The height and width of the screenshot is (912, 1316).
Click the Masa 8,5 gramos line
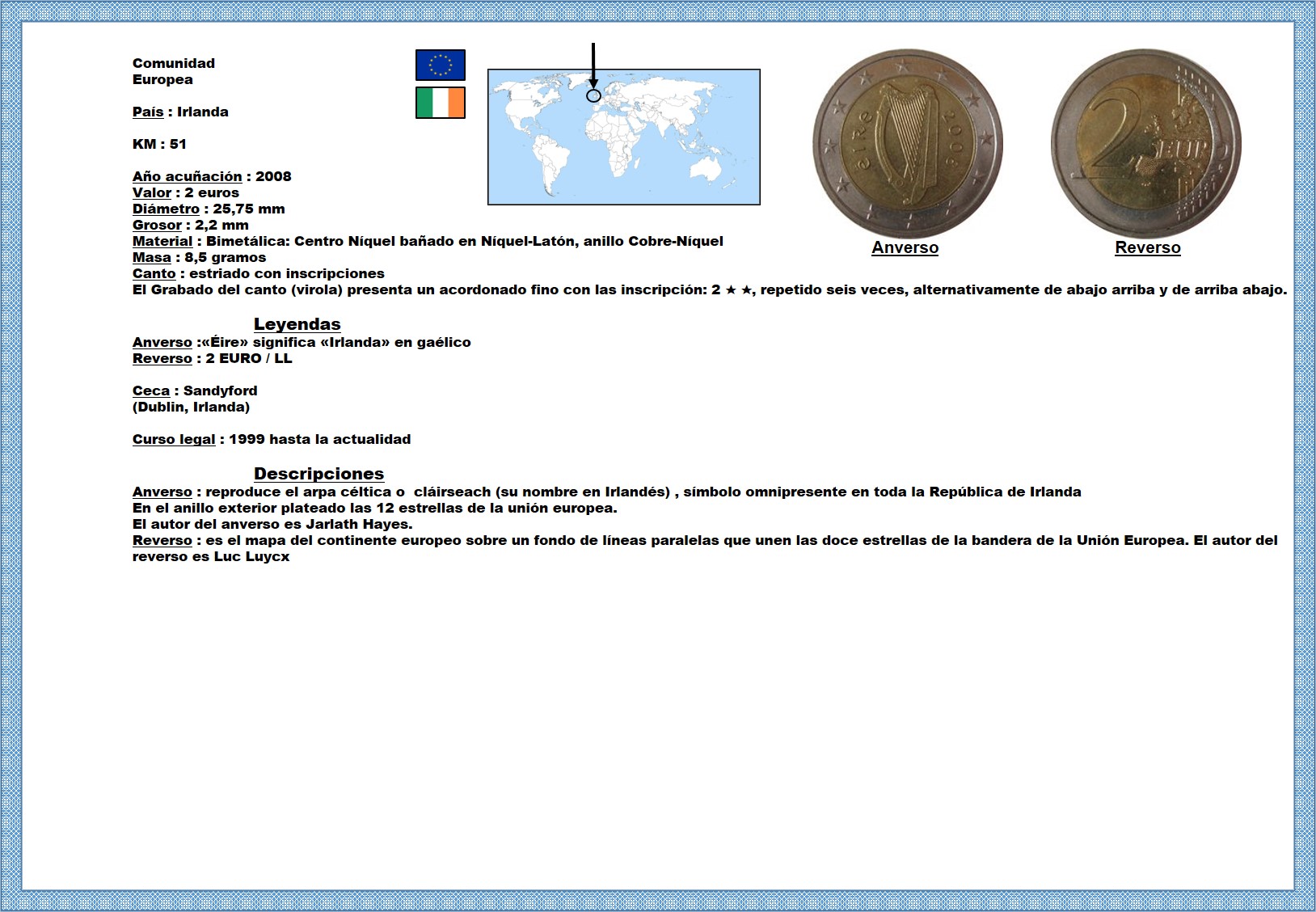[x=200, y=257]
